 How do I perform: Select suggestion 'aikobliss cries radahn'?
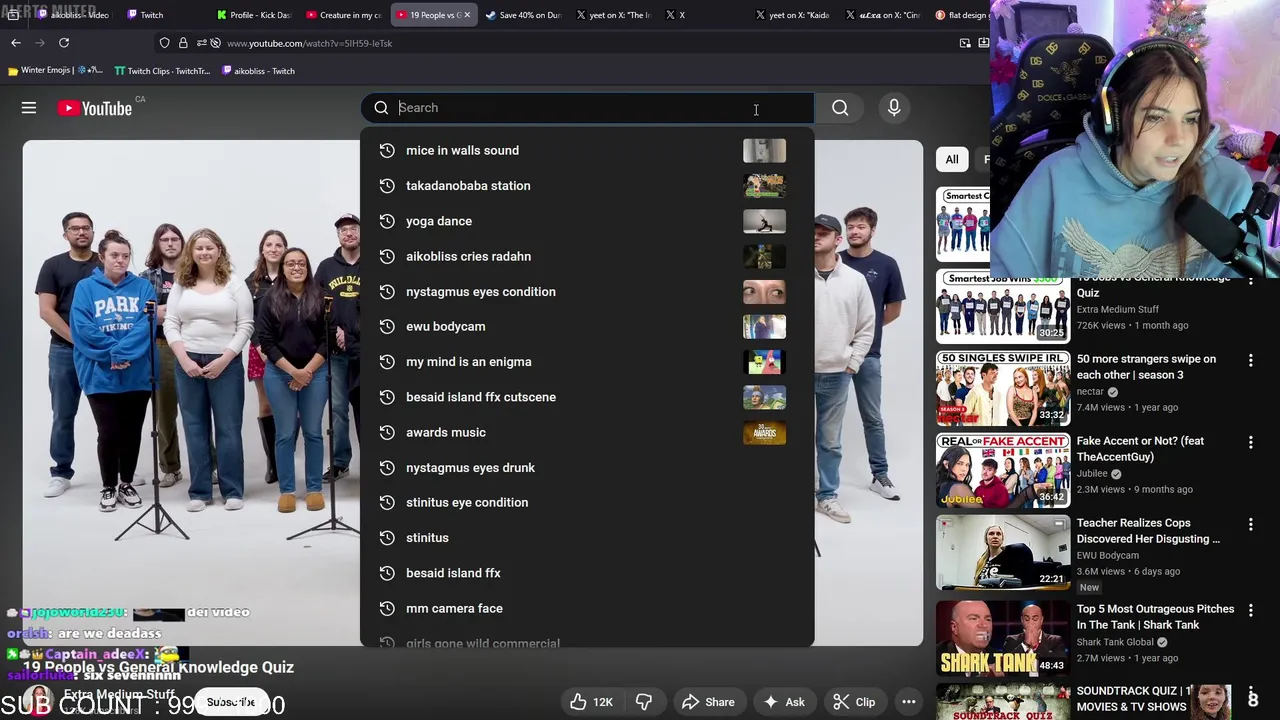point(587,256)
